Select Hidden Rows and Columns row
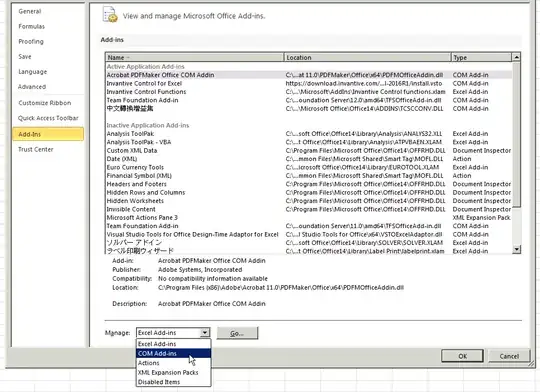Viewport: 540px width, 392px height. pos(309,193)
